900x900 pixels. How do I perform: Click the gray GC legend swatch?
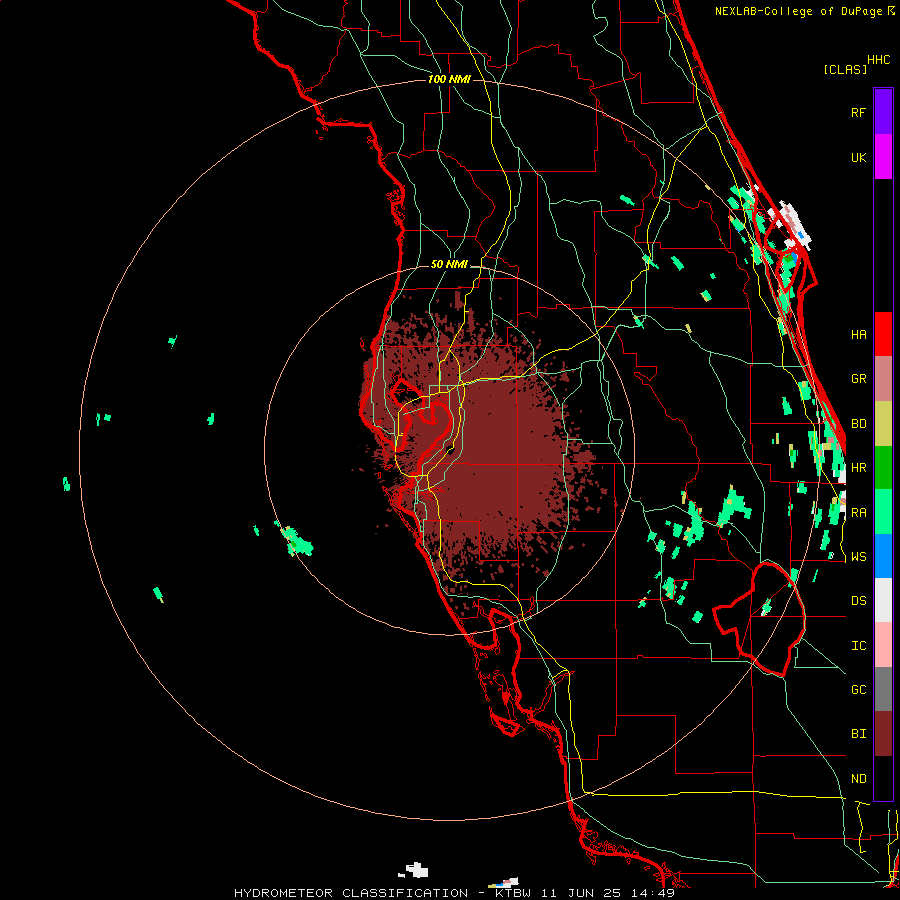coord(883,689)
